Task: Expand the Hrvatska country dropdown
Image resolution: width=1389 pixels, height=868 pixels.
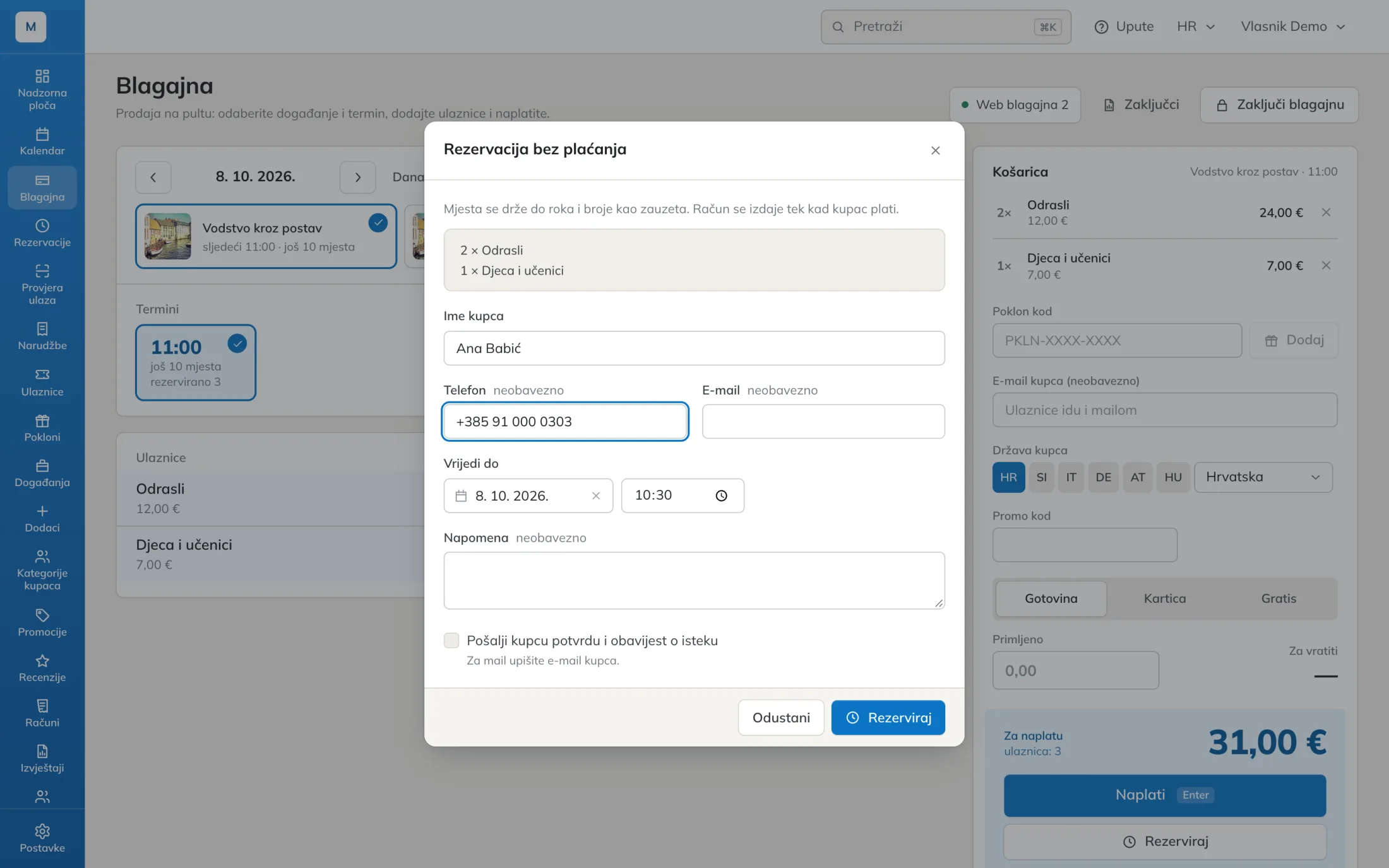Action: [x=1263, y=477]
